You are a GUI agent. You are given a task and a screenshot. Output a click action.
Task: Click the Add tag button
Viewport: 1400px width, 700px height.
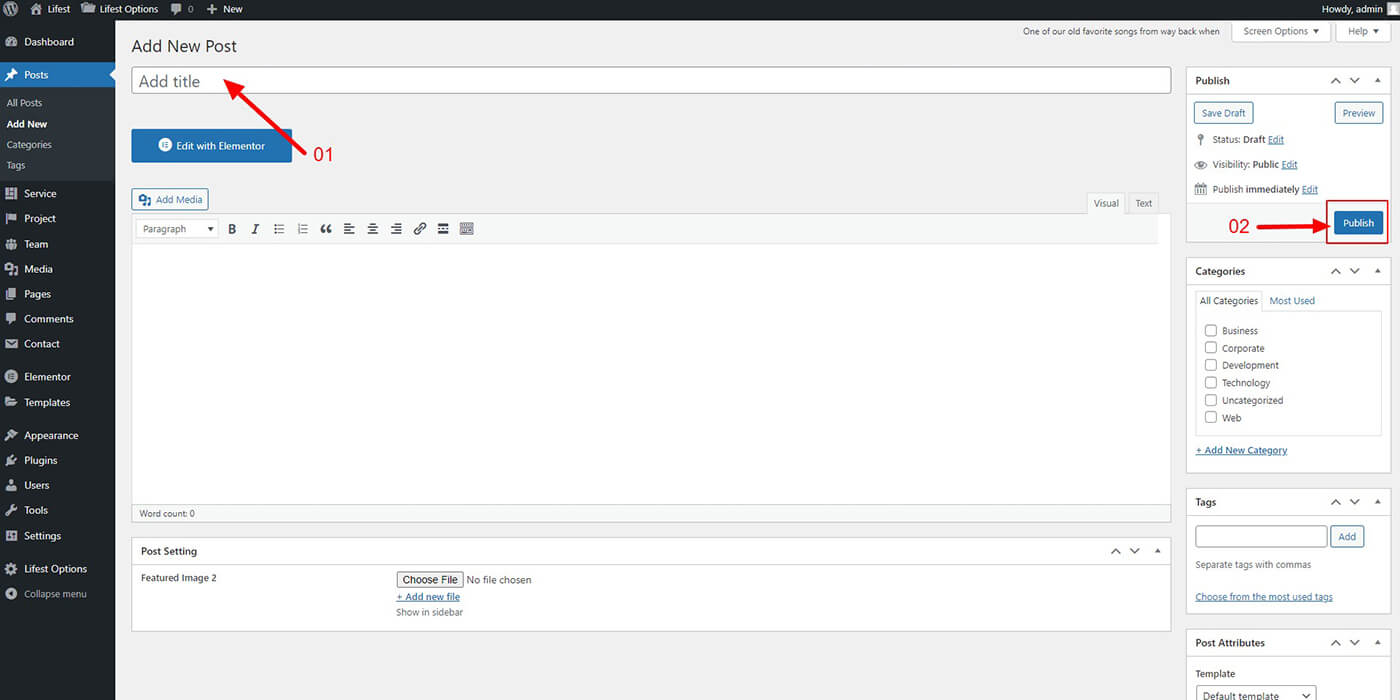(x=1347, y=537)
